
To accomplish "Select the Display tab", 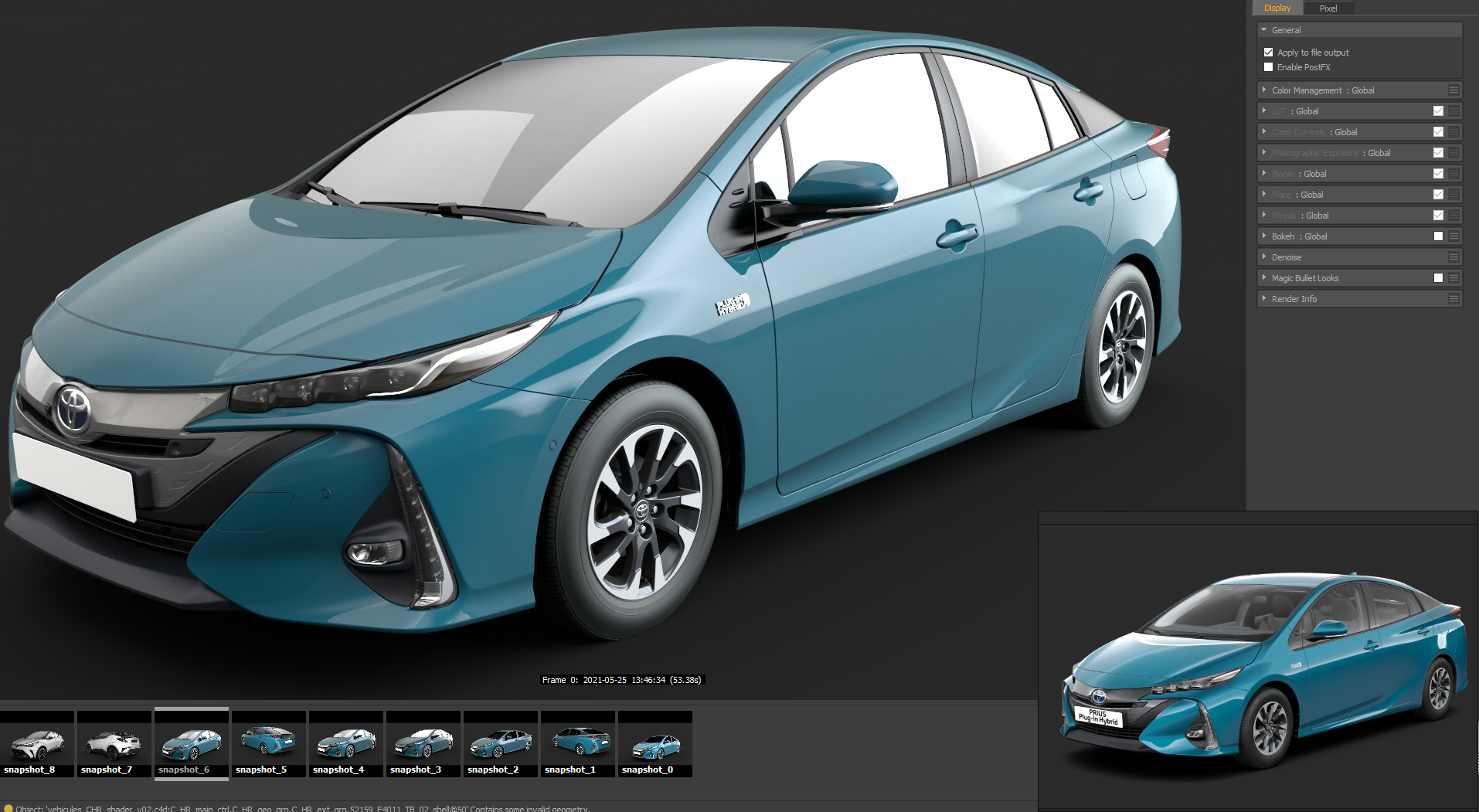I will click(1277, 8).
